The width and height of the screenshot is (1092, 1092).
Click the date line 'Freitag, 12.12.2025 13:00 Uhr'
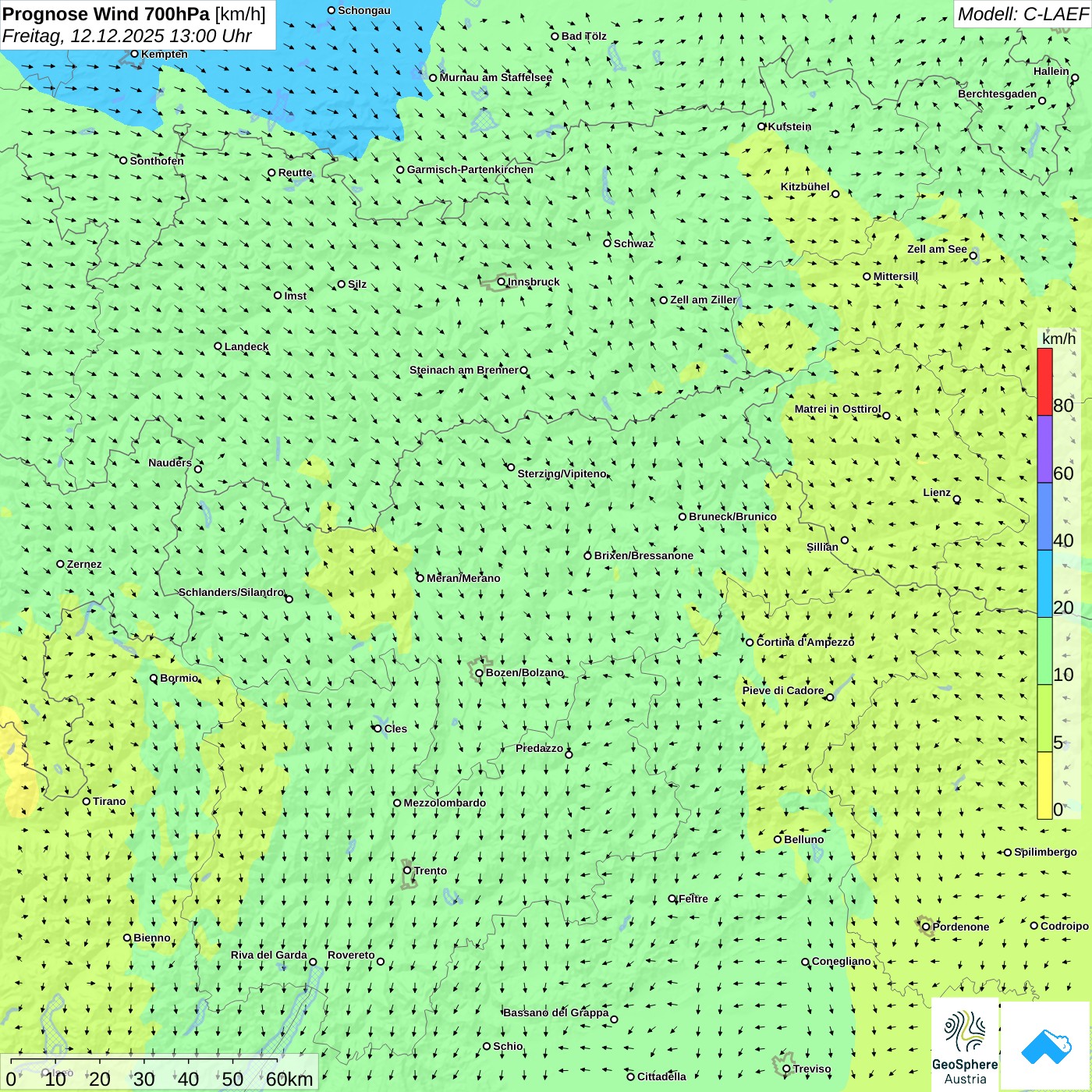[127, 37]
